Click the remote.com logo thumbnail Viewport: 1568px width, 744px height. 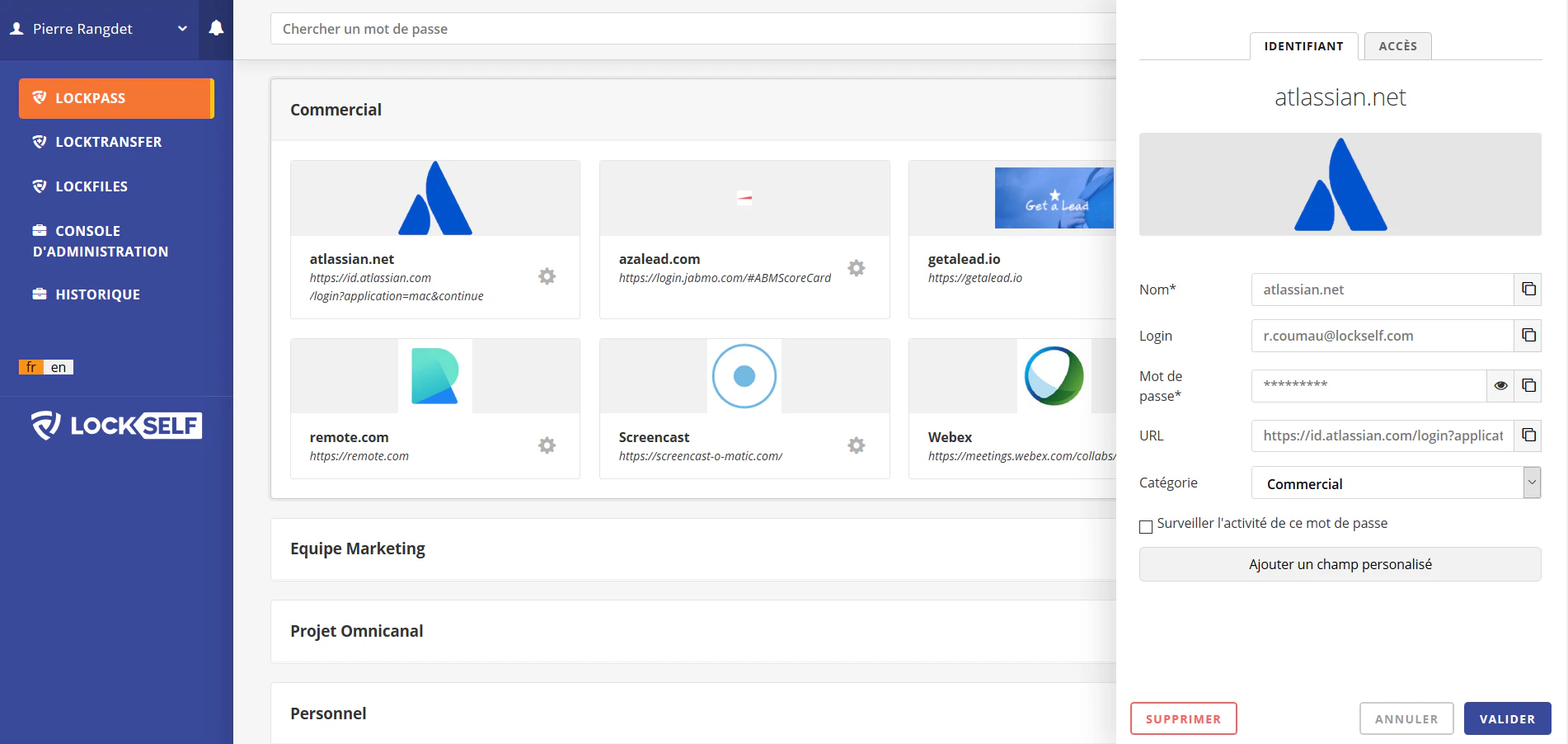[x=435, y=376]
